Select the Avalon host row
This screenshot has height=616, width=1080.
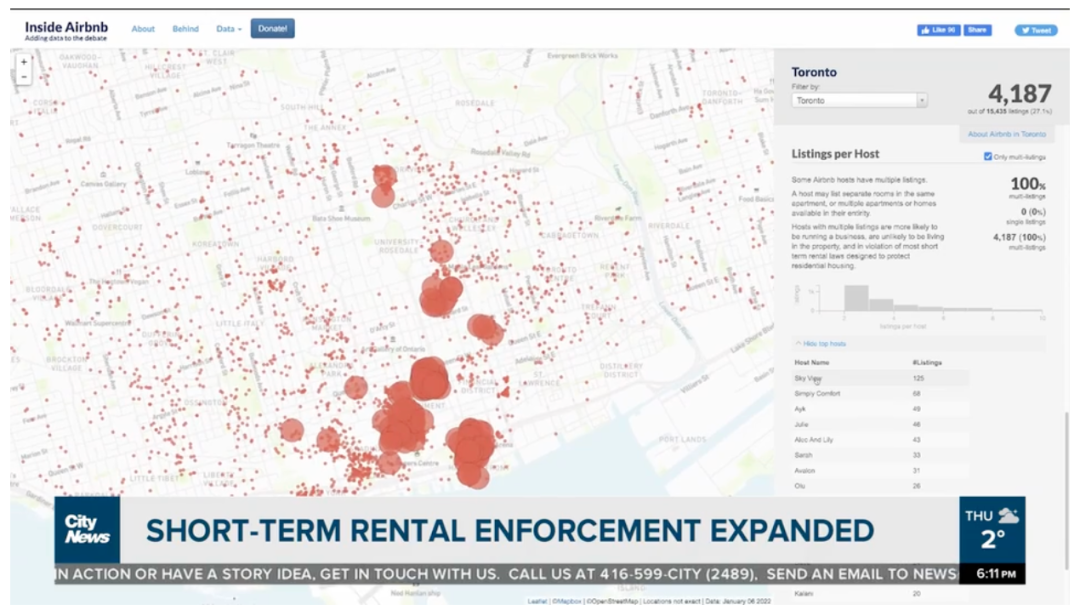pyautogui.click(x=881, y=471)
